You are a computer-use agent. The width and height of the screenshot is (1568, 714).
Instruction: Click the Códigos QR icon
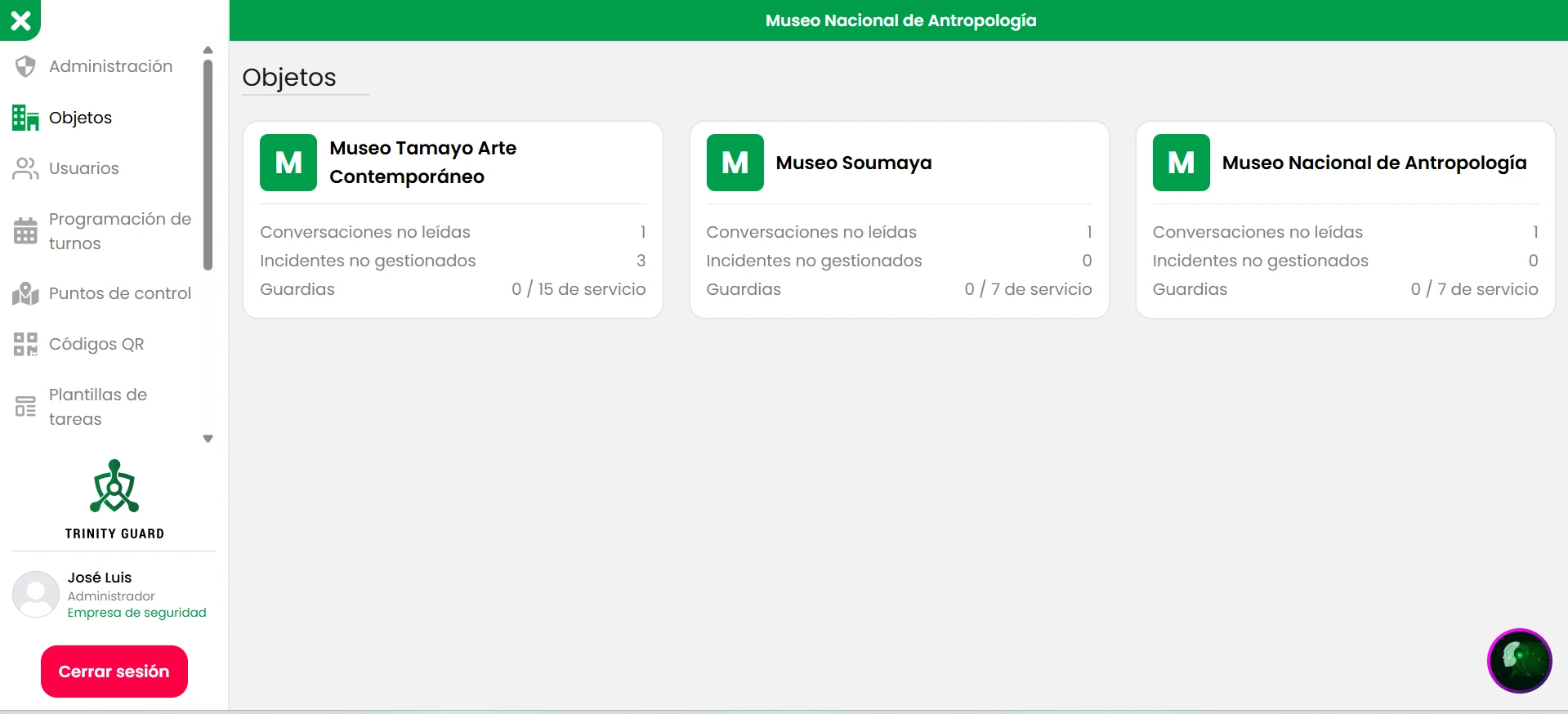[25, 344]
